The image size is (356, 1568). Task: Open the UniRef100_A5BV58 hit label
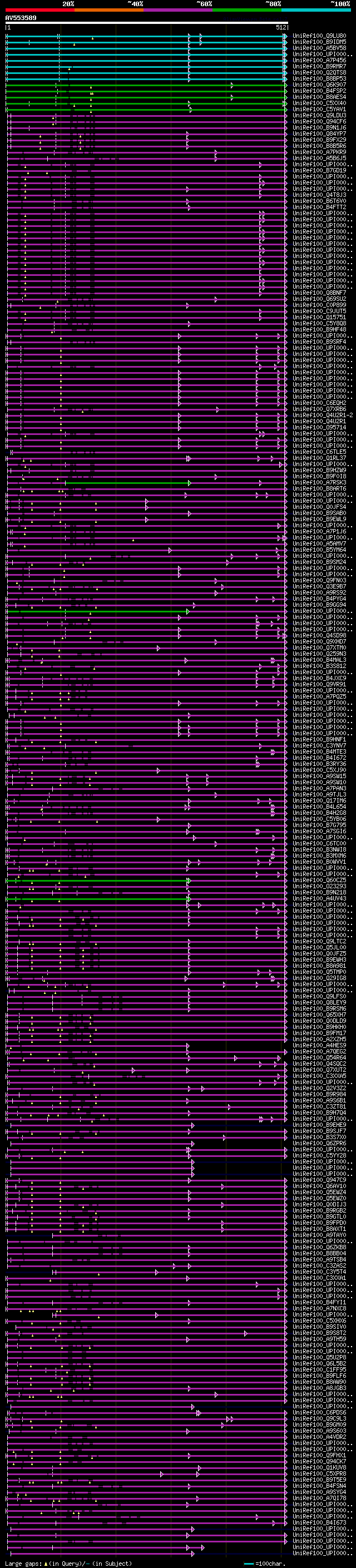point(319,48)
